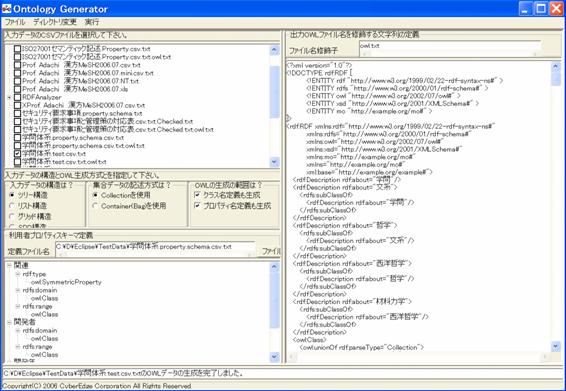
Task: Uncheck 学問体系.test.csv.txt checkbox
Action: 17,154
